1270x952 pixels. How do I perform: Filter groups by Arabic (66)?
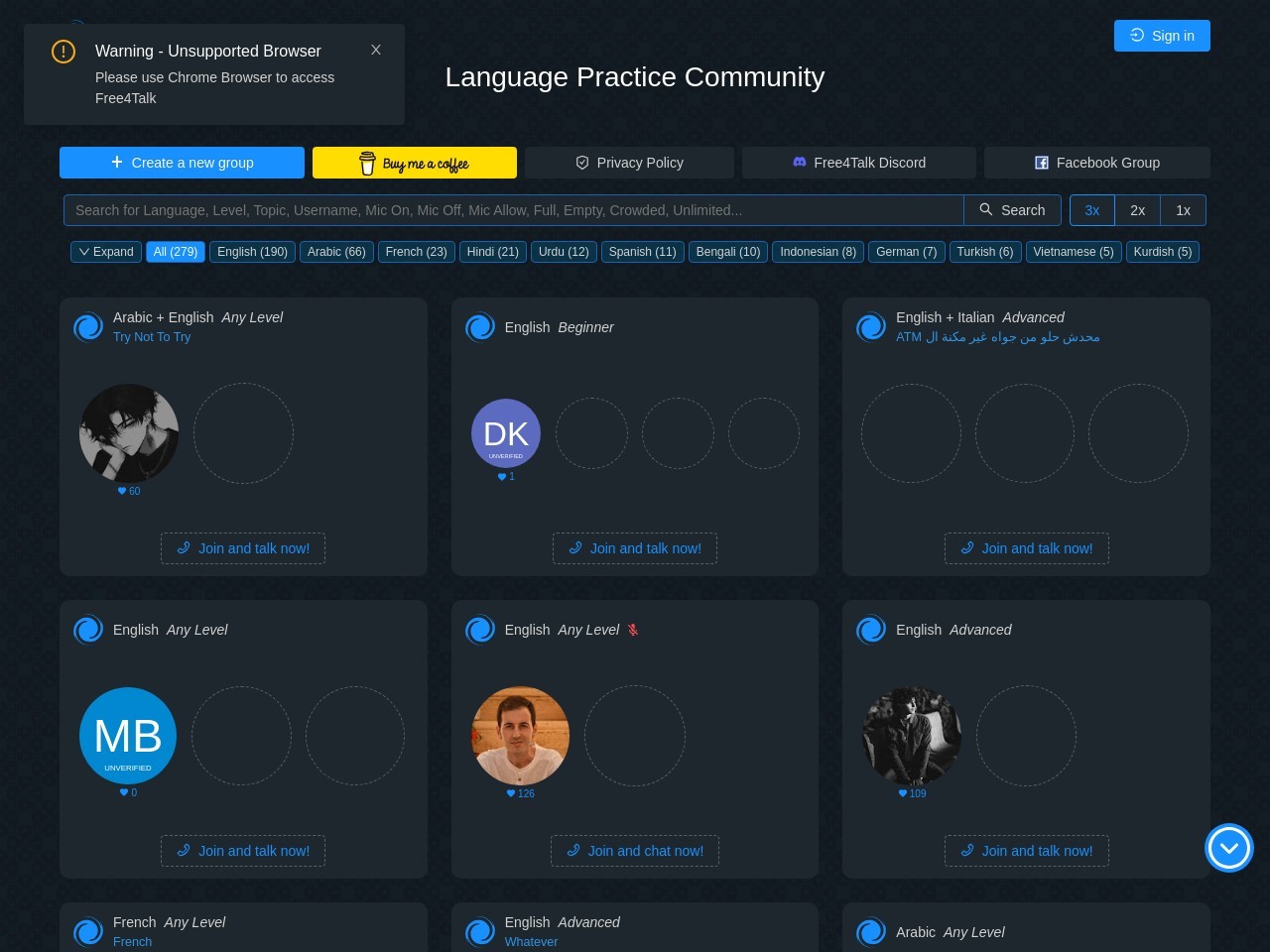point(336,252)
